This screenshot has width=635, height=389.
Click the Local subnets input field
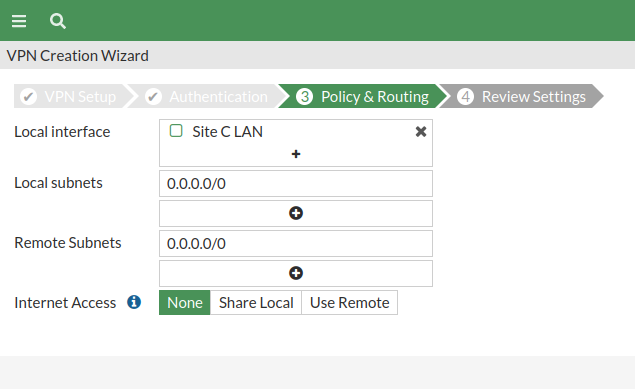296,183
